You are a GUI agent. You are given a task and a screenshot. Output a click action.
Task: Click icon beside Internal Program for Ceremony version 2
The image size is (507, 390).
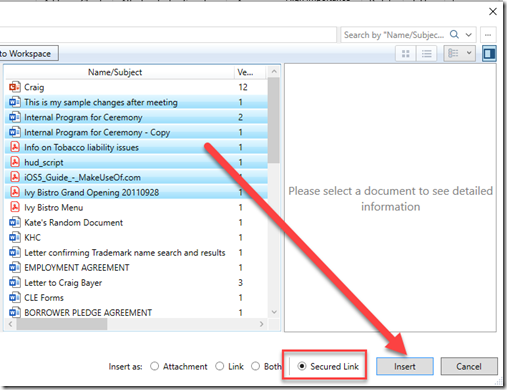pos(14,117)
